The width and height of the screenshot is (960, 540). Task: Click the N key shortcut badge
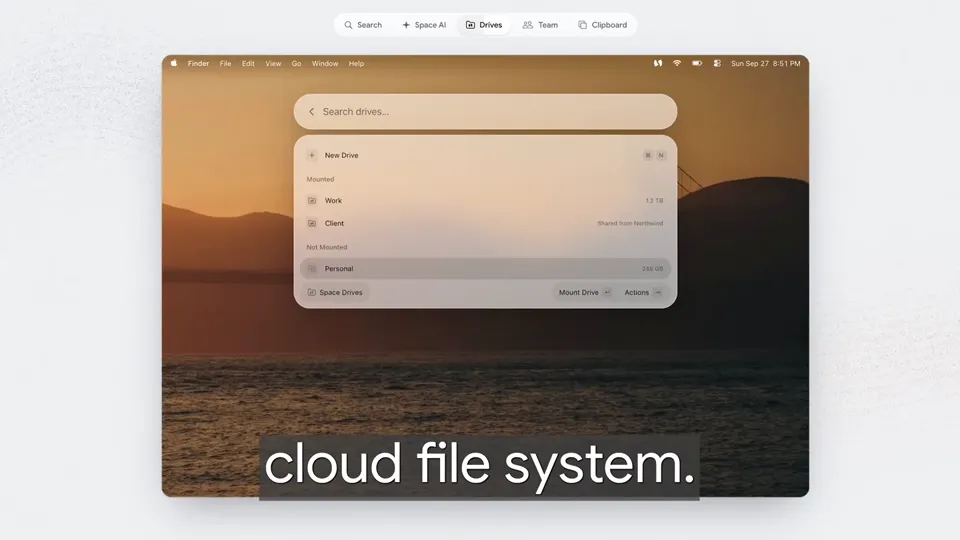661,156
